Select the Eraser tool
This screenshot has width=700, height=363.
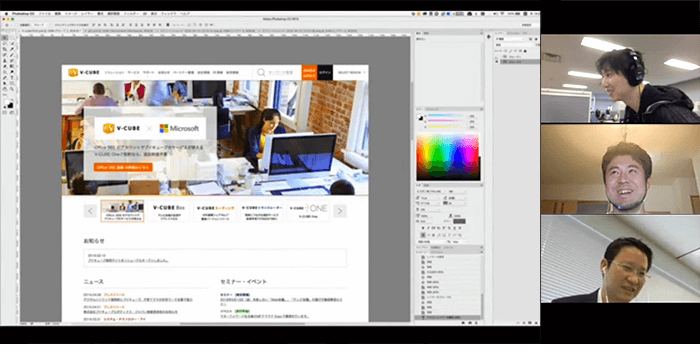click(x=4, y=66)
